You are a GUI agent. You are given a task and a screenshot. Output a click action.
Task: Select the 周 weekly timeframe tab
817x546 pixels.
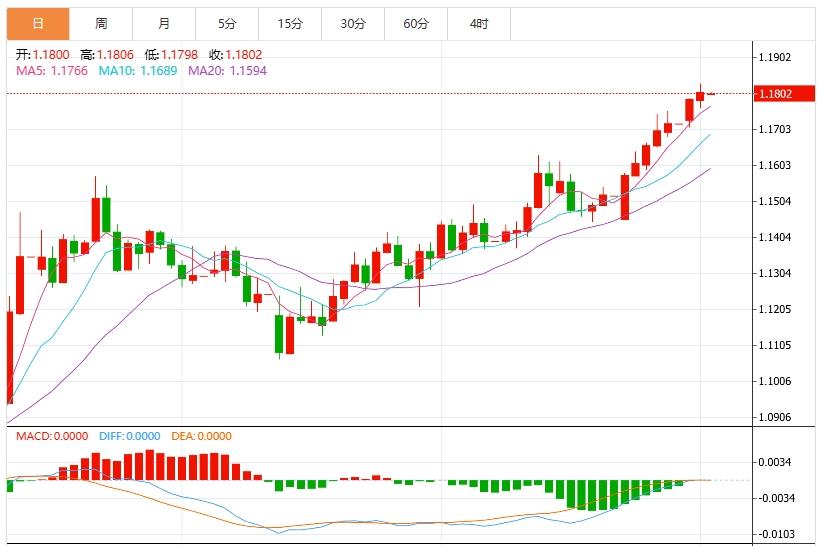pyautogui.click(x=101, y=23)
